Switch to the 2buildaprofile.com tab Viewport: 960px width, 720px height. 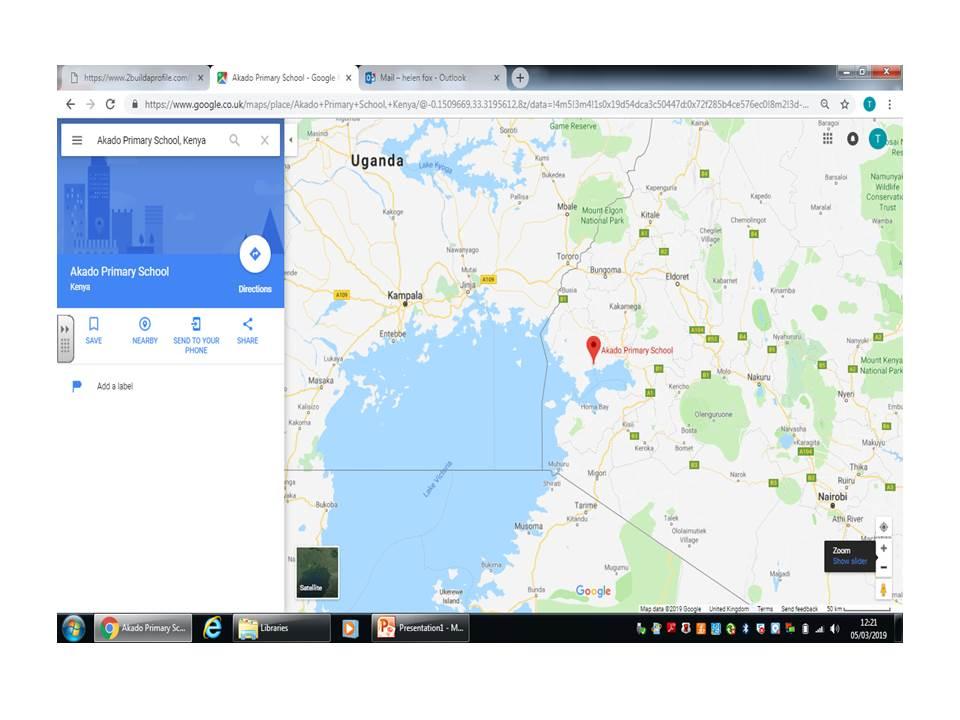click(x=135, y=78)
